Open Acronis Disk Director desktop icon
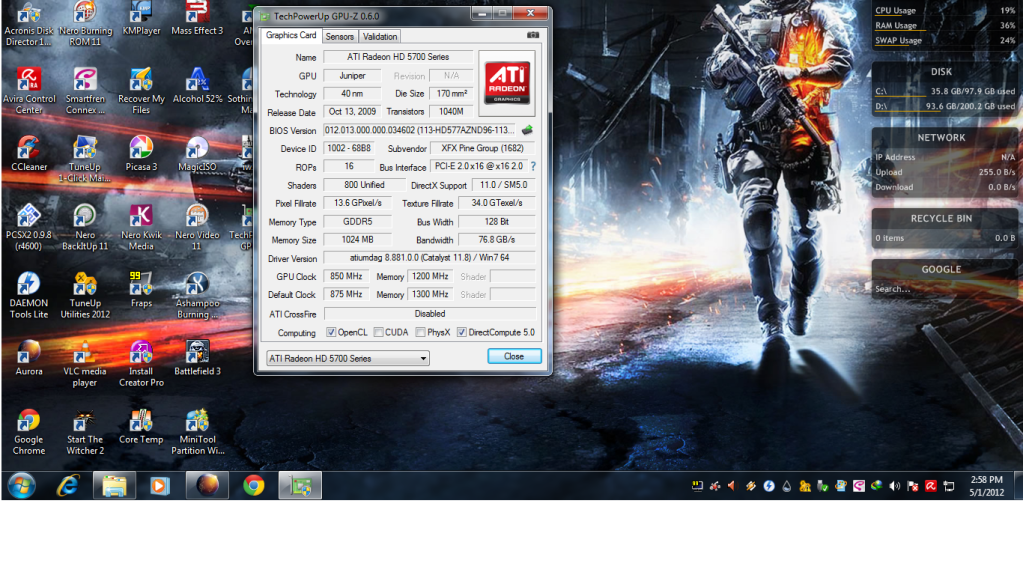The width and height of the screenshot is (1023, 575). click(29, 24)
